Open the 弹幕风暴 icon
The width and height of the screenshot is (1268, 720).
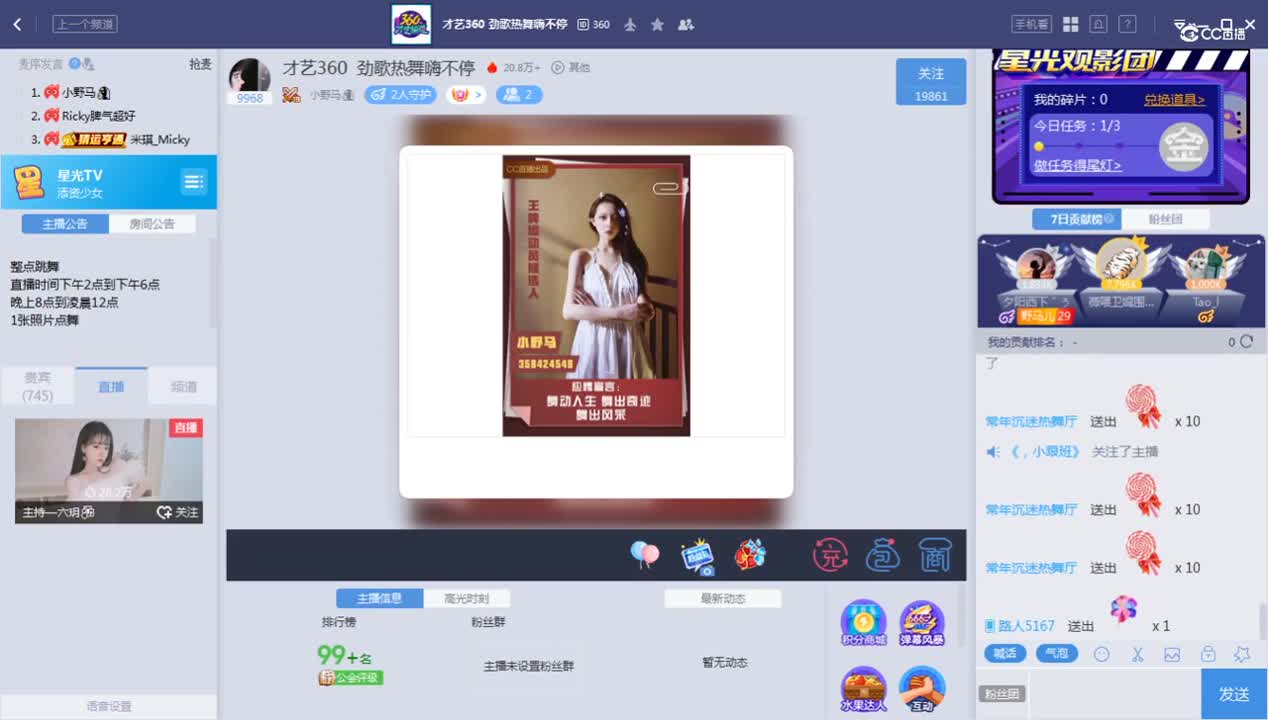click(922, 623)
